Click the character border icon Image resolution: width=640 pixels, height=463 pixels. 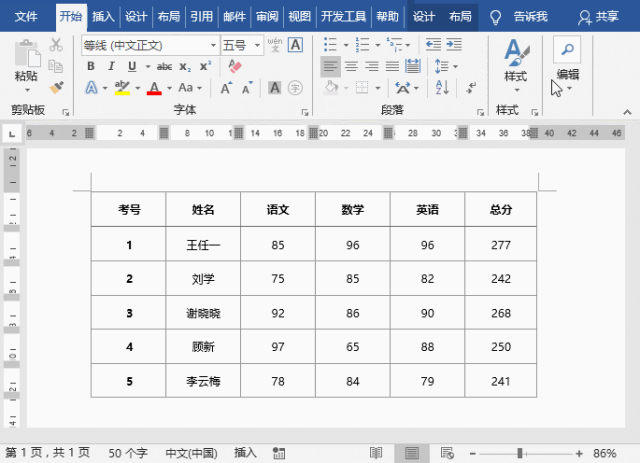pos(296,45)
